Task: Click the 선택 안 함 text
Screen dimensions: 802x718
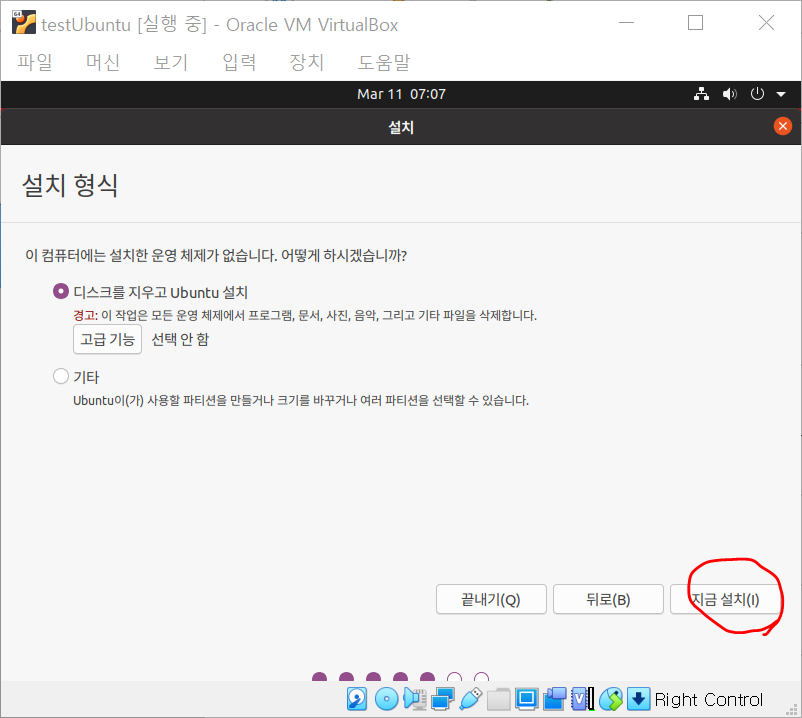Action: pyautogui.click(x=180, y=339)
